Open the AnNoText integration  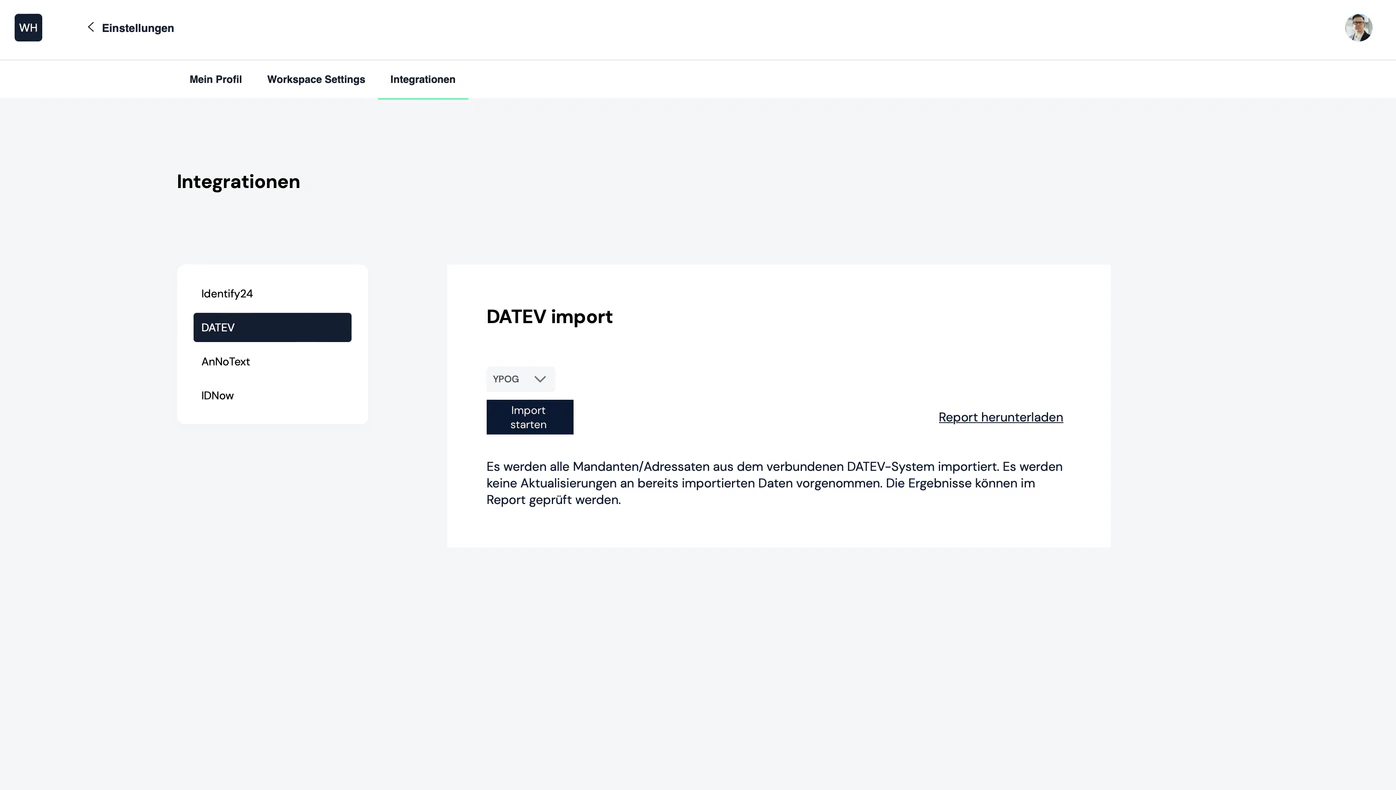272,362
